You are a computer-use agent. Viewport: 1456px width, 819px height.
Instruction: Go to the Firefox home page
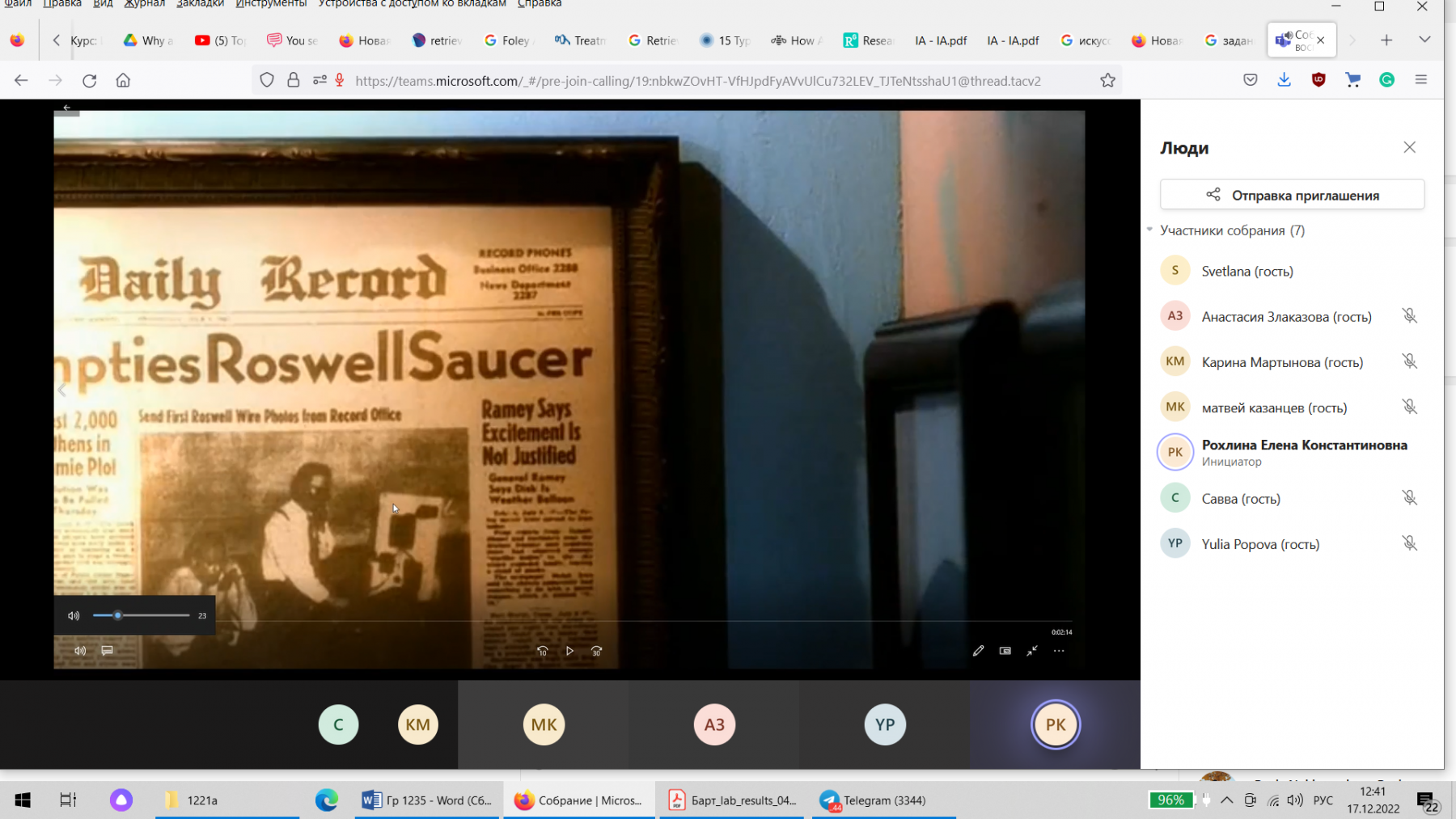[x=123, y=80]
